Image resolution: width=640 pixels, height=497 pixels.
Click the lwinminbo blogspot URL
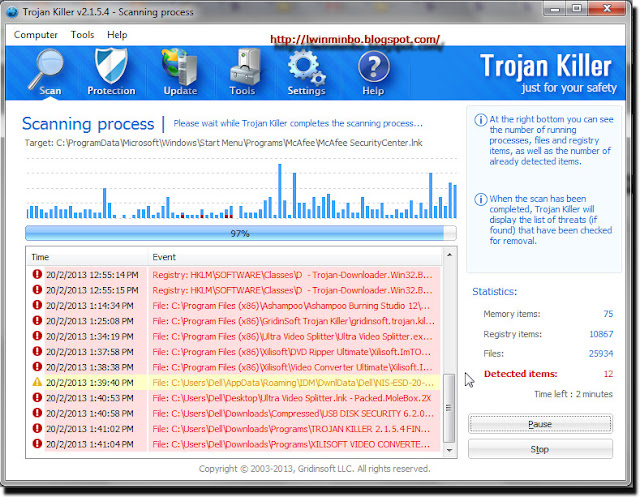(x=355, y=40)
